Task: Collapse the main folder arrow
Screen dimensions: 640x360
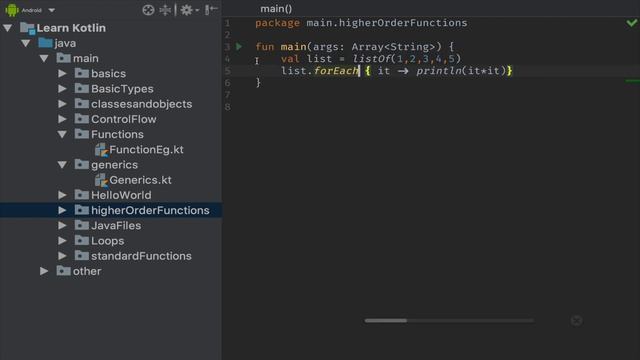Action: pos(44,58)
